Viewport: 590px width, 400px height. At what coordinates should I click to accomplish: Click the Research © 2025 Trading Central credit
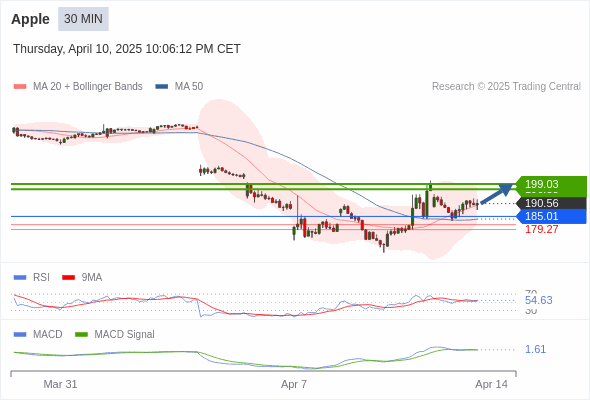[x=506, y=87]
